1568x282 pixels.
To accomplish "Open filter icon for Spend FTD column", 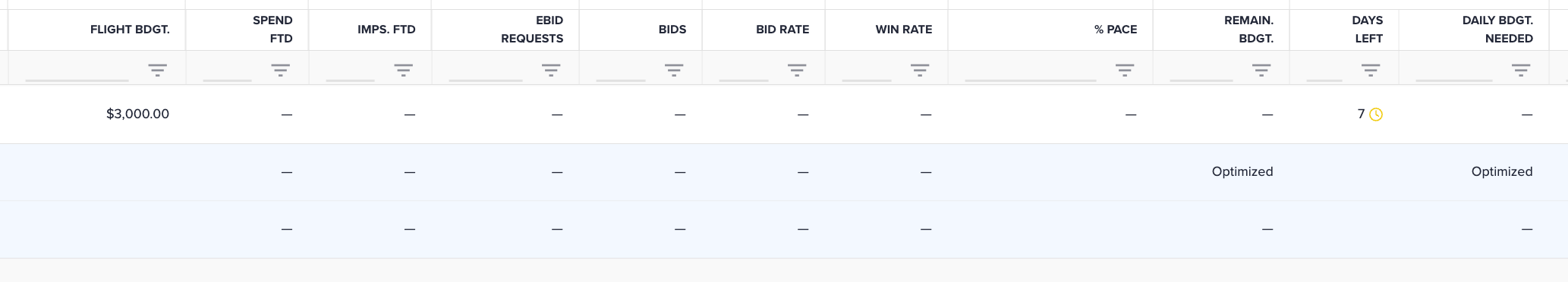I will [280, 70].
